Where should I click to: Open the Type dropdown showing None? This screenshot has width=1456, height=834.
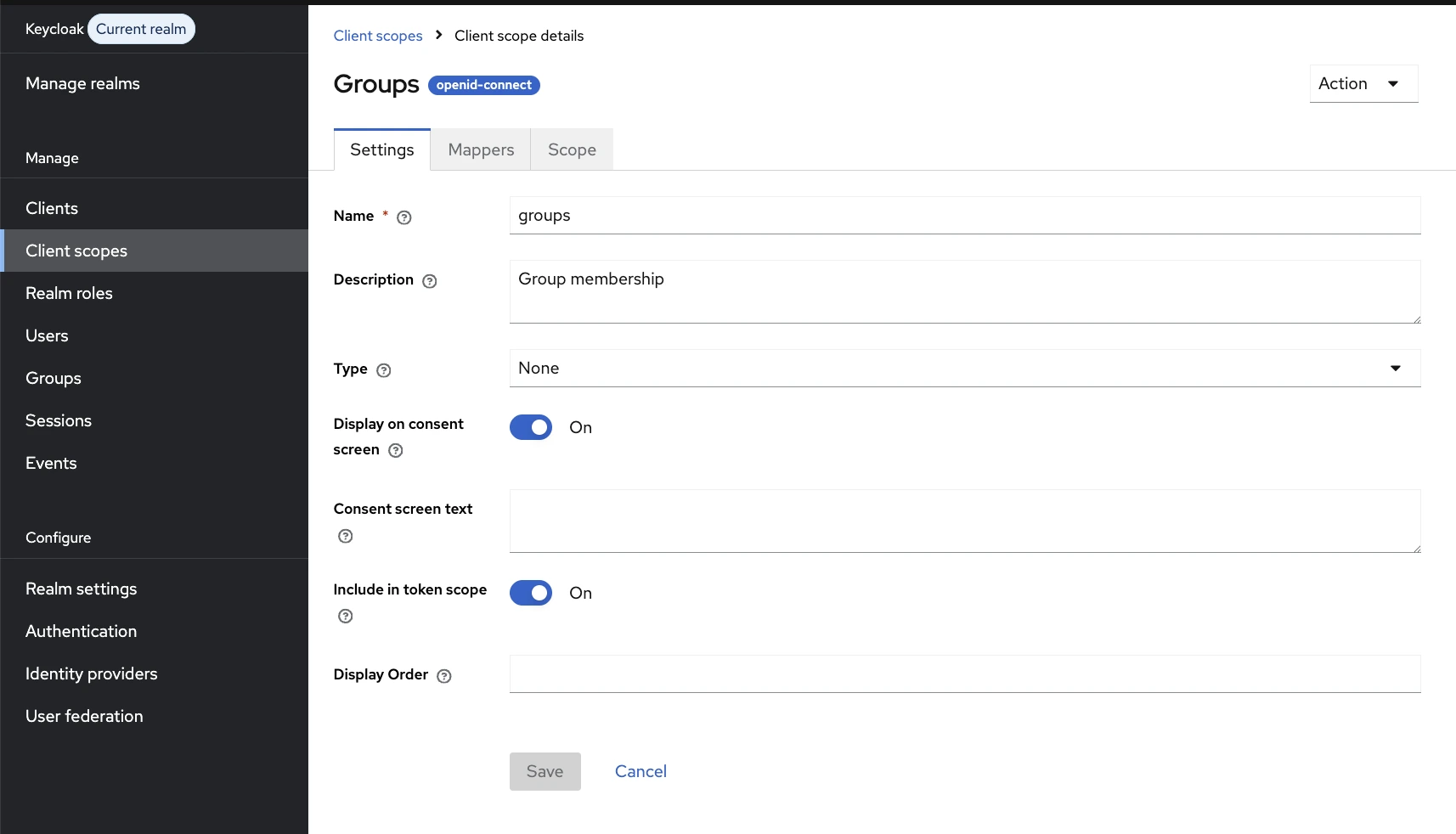(x=965, y=368)
